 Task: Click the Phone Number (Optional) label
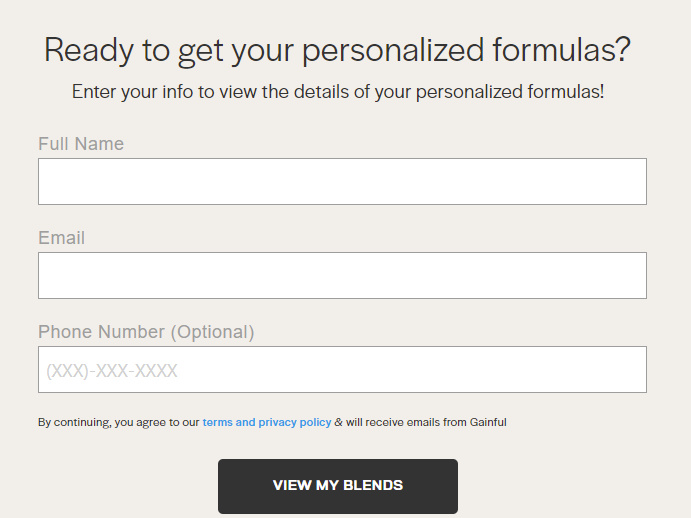pyautogui.click(x=146, y=332)
